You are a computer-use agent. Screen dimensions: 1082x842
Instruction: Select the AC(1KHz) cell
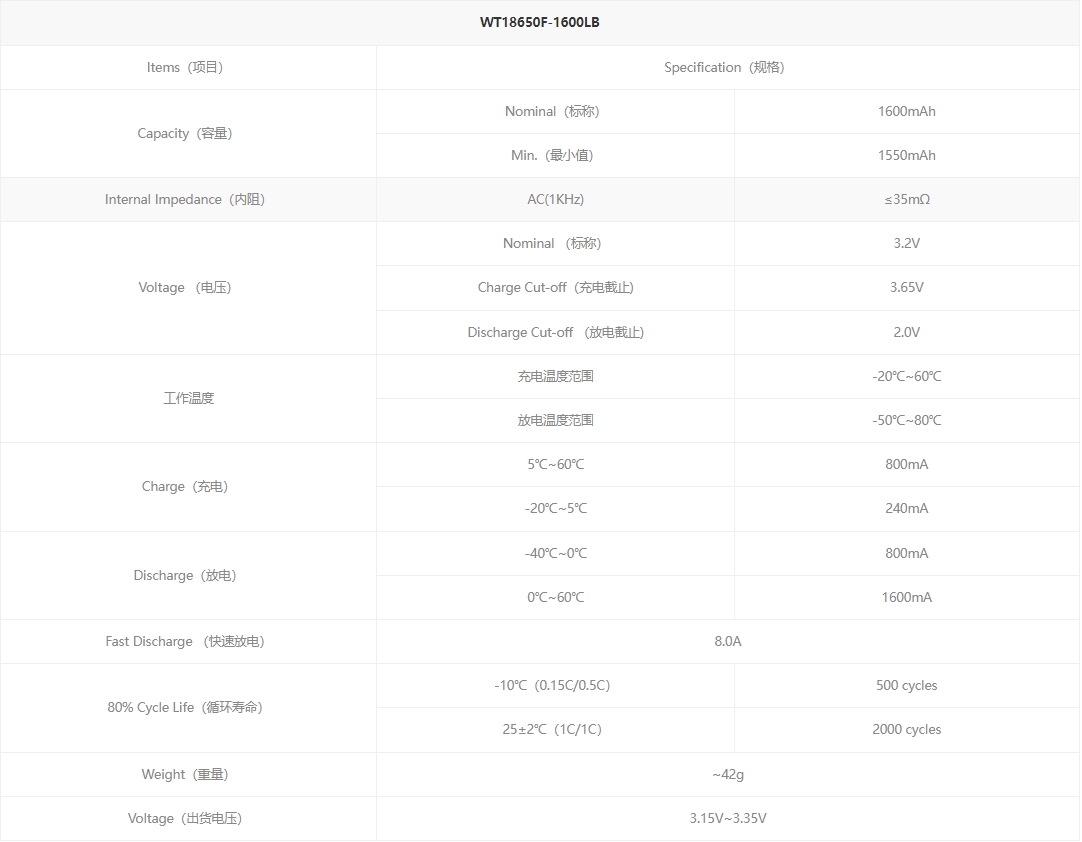pos(555,199)
